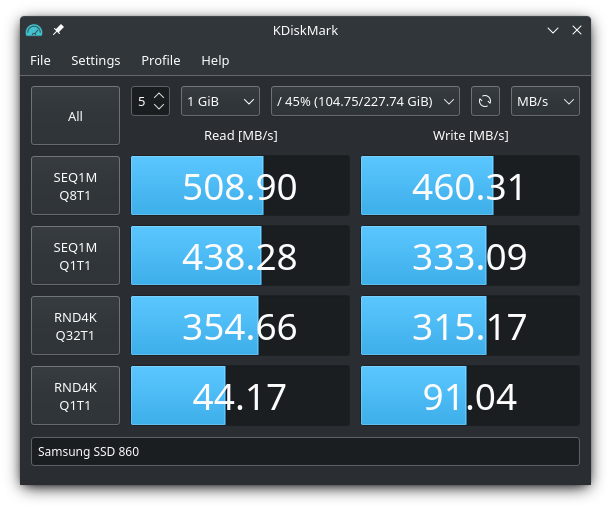Click the refresh storage list icon

[x=485, y=101]
